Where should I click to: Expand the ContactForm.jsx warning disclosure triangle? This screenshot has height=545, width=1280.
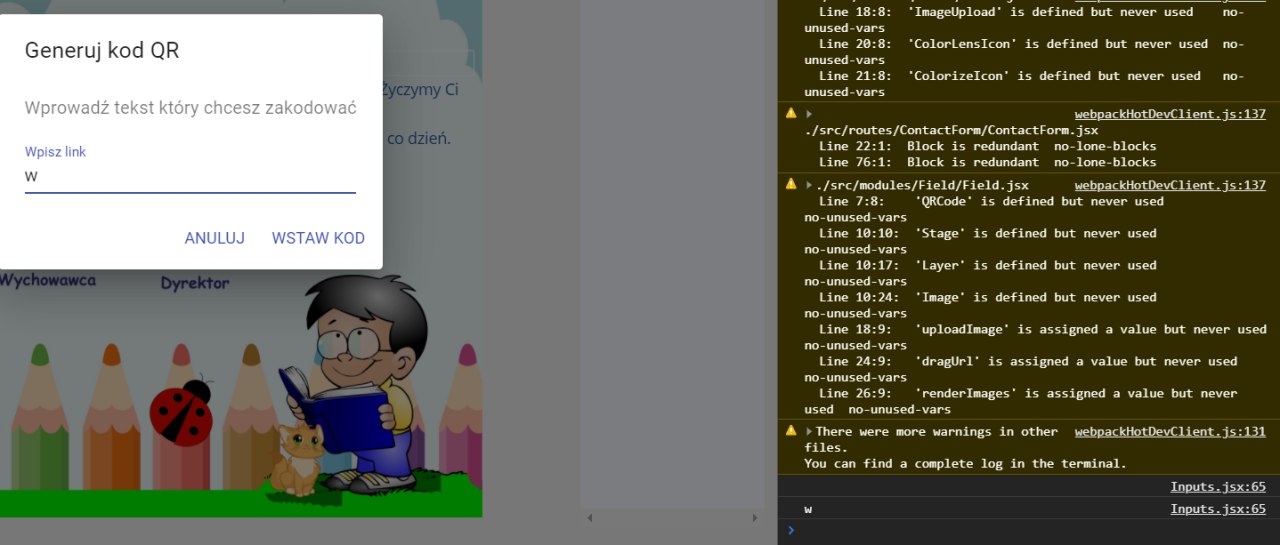point(809,114)
